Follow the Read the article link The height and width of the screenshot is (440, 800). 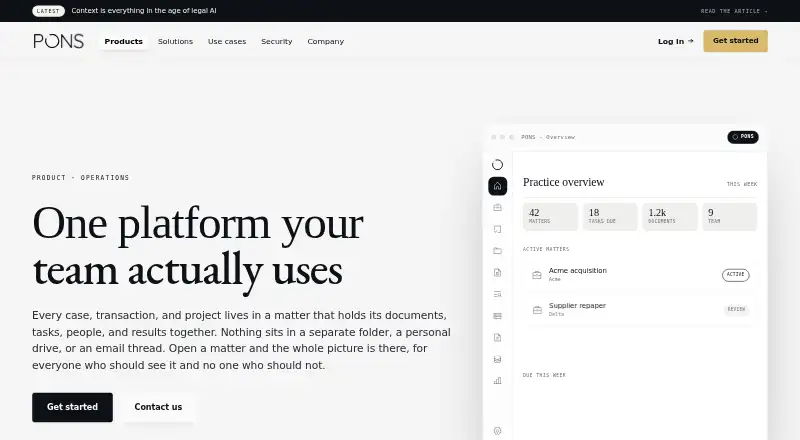point(734,11)
